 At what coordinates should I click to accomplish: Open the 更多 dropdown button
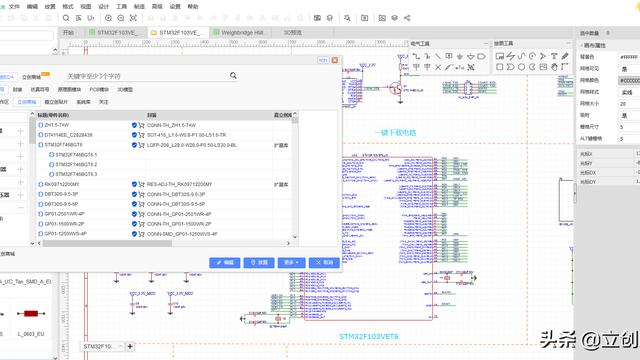[x=291, y=262]
